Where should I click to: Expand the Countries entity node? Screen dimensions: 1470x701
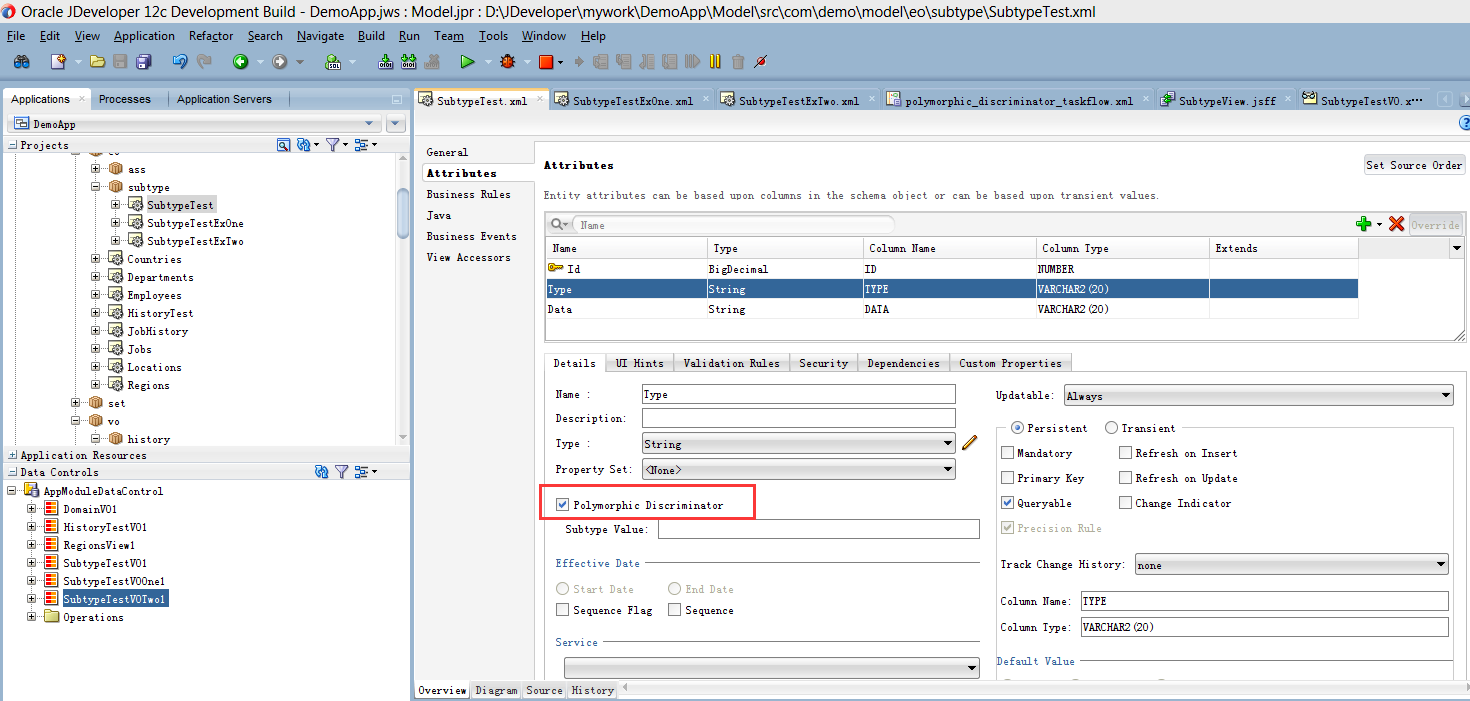(97, 259)
